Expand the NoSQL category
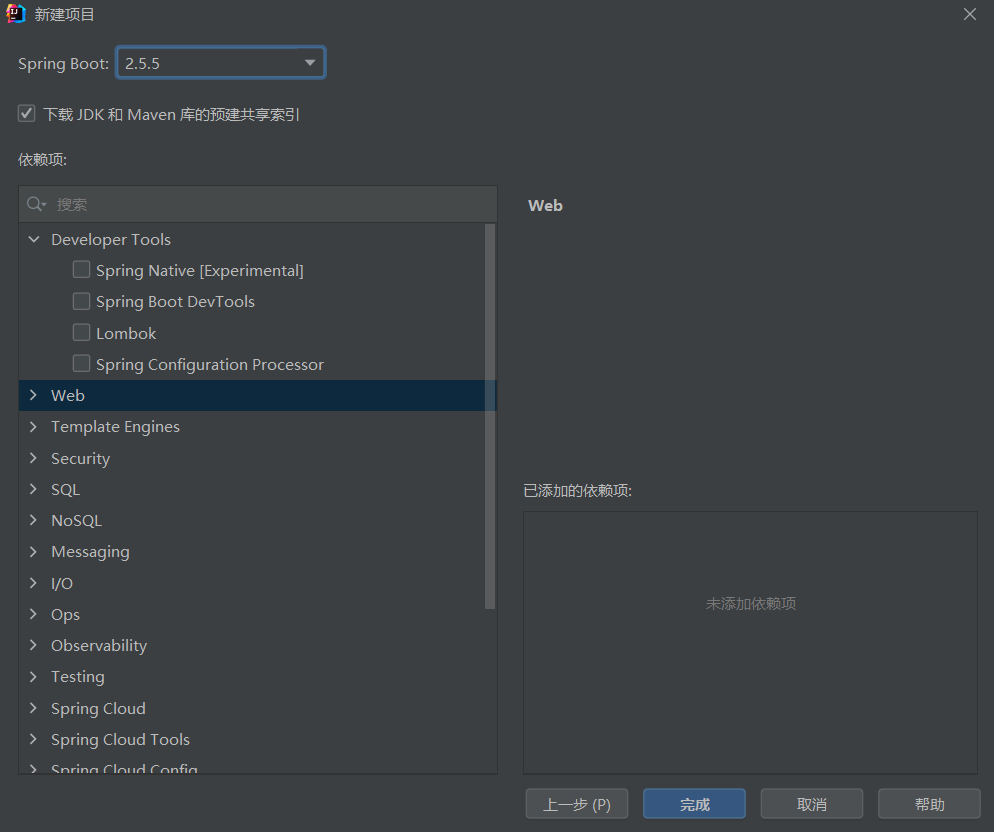The height and width of the screenshot is (832, 994). click(34, 520)
